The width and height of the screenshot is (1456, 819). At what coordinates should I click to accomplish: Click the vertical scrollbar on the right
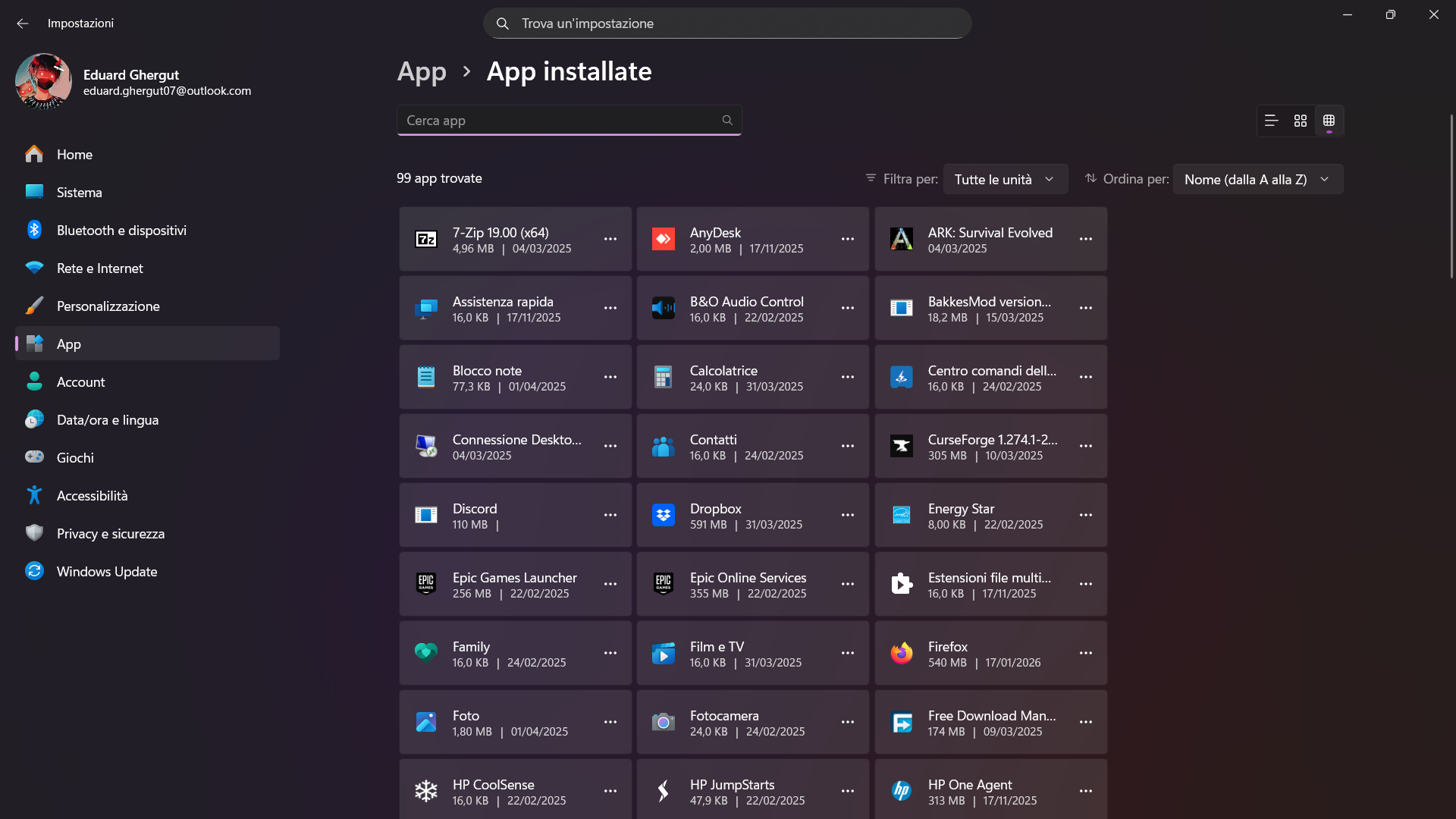1451,197
